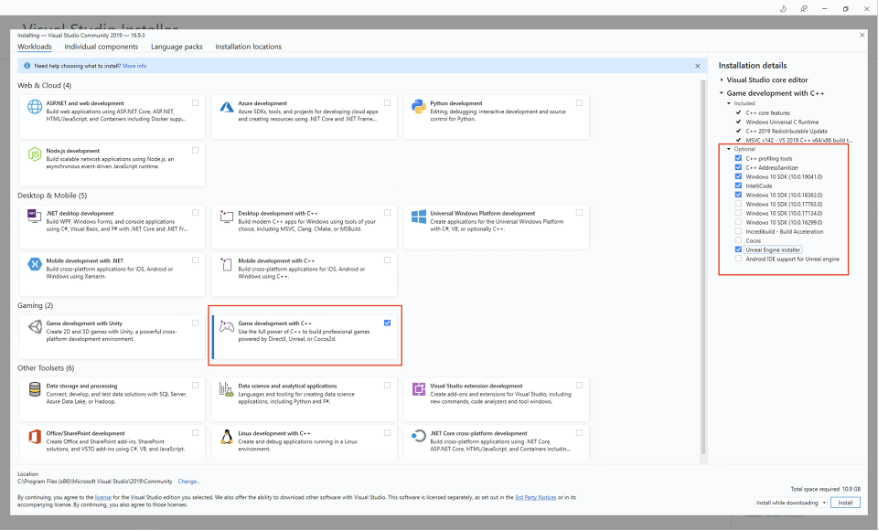Collapse the Included components list
This screenshot has width=879, height=531.
coord(729,103)
